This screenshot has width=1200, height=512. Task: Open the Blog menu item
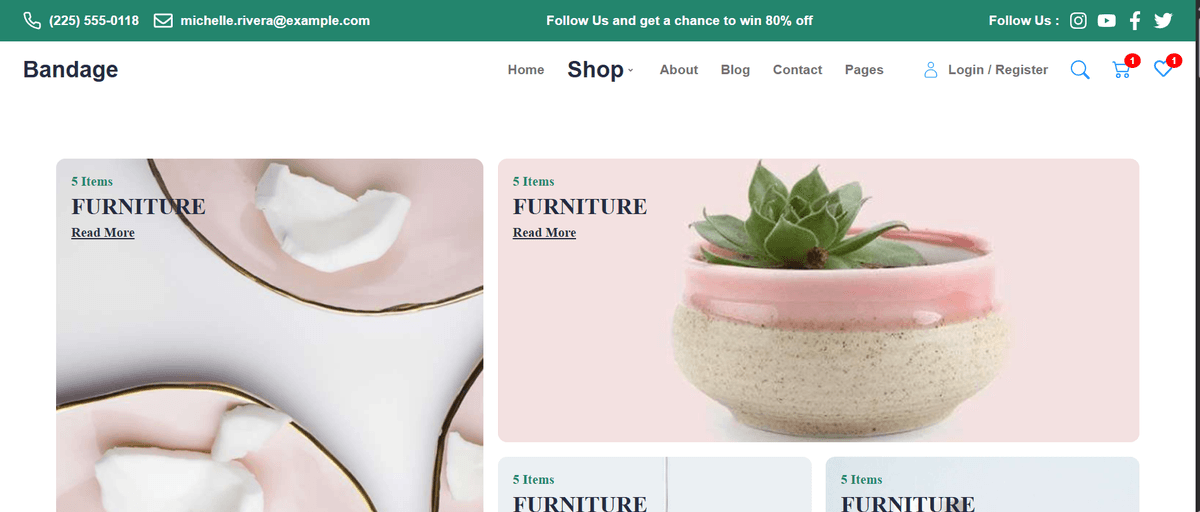pos(735,70)
